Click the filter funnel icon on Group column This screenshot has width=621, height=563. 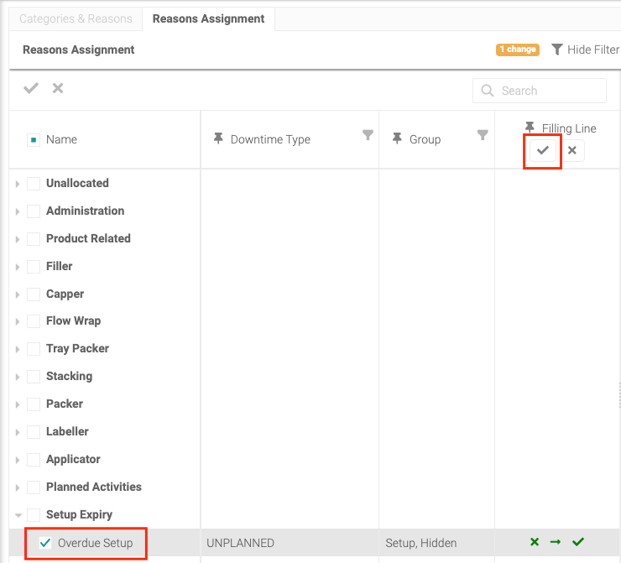(482, 136)
